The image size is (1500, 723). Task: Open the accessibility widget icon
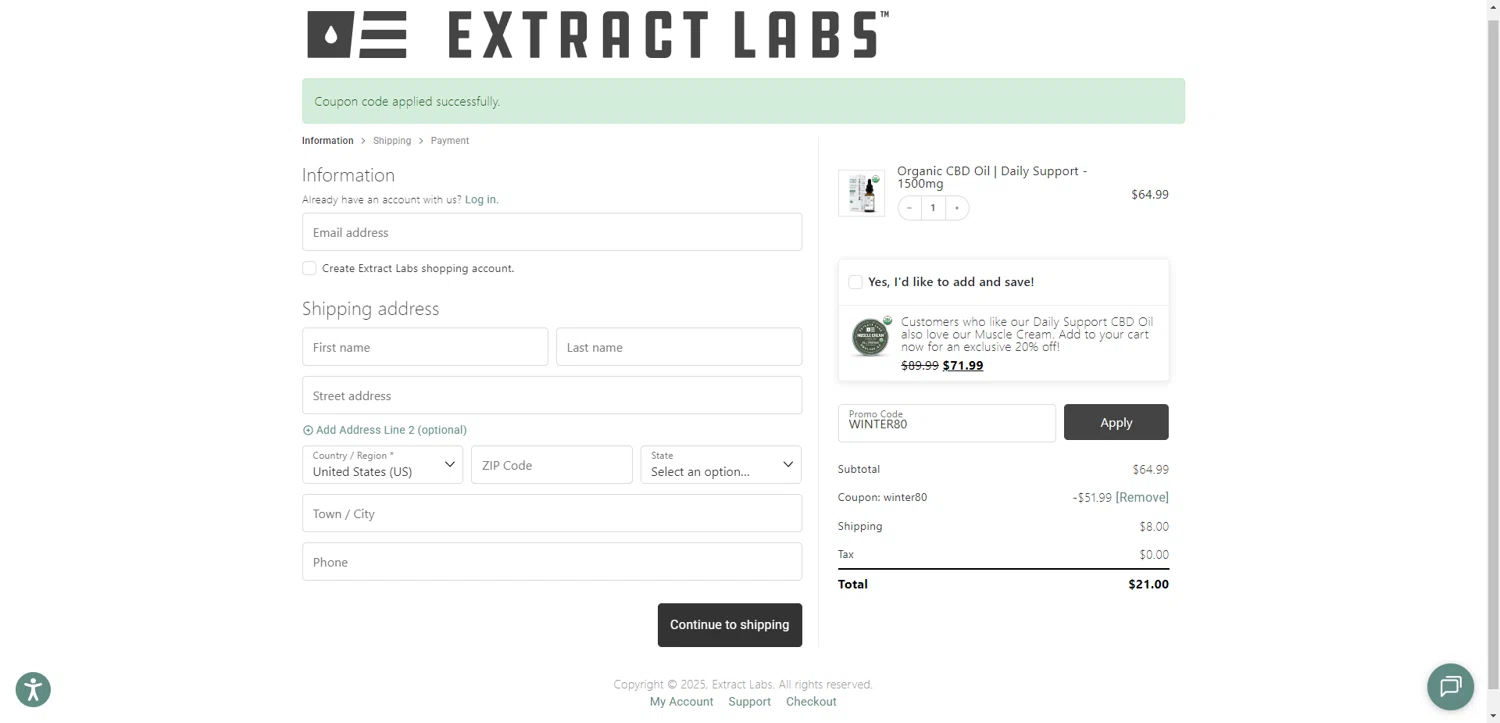[x=33, y=689]
